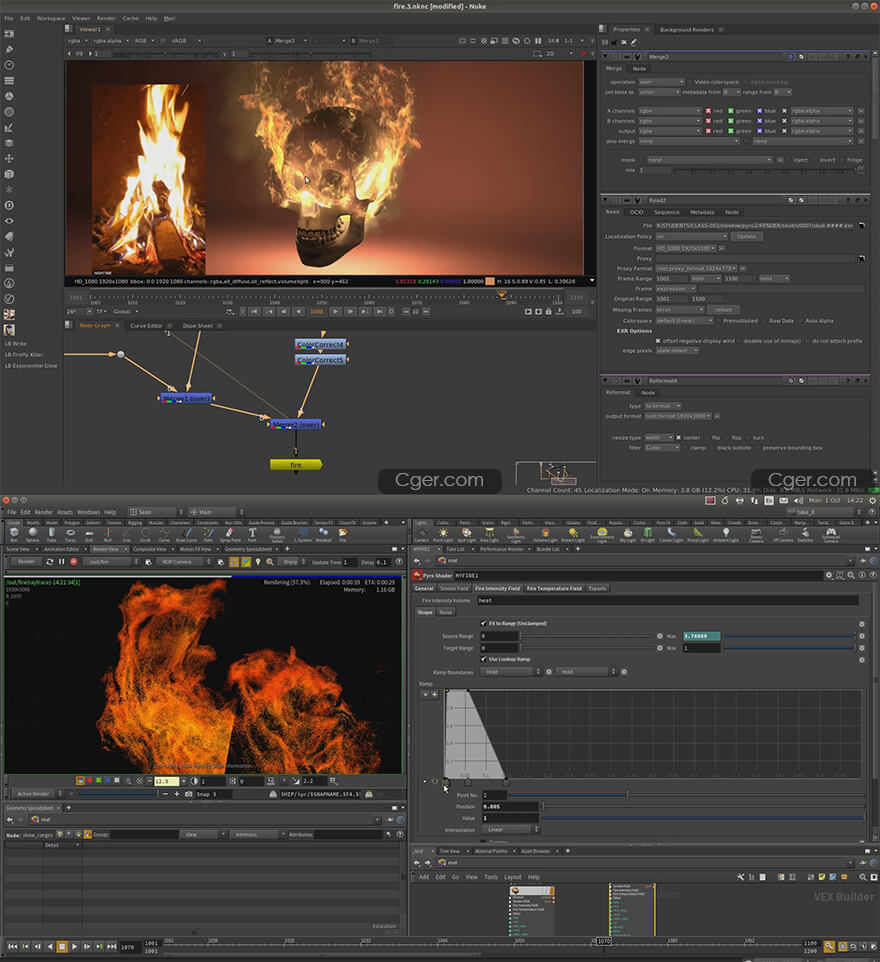Open the Interpolation Linear dropdown in ramp
The height and width of the screenshot is (962, 880).
[x=509, y=829]
